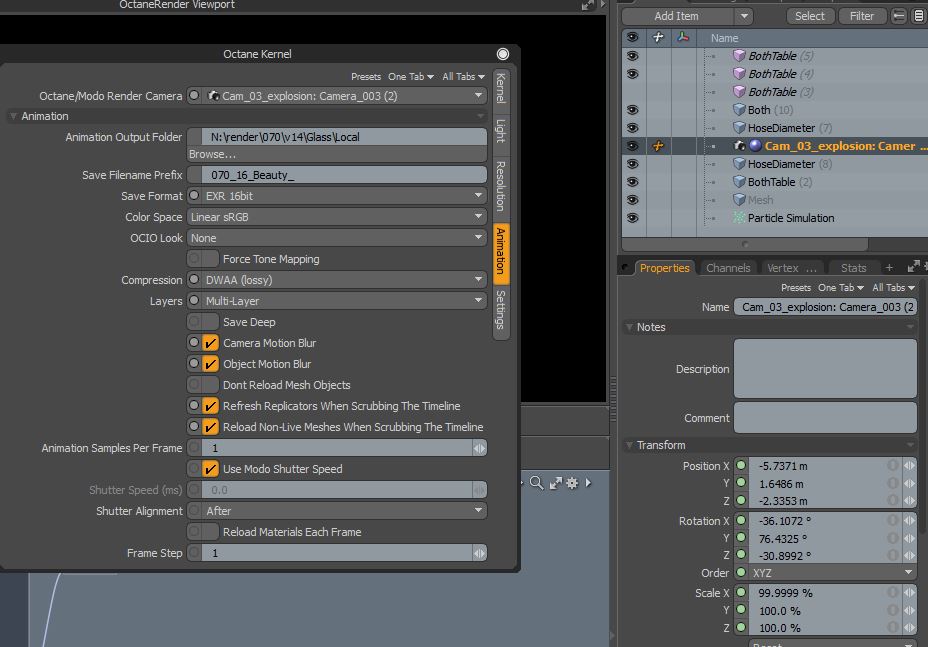Enable Save Deep checkbox
This screenshot has height=647, width=928.
tap(210, 322)
